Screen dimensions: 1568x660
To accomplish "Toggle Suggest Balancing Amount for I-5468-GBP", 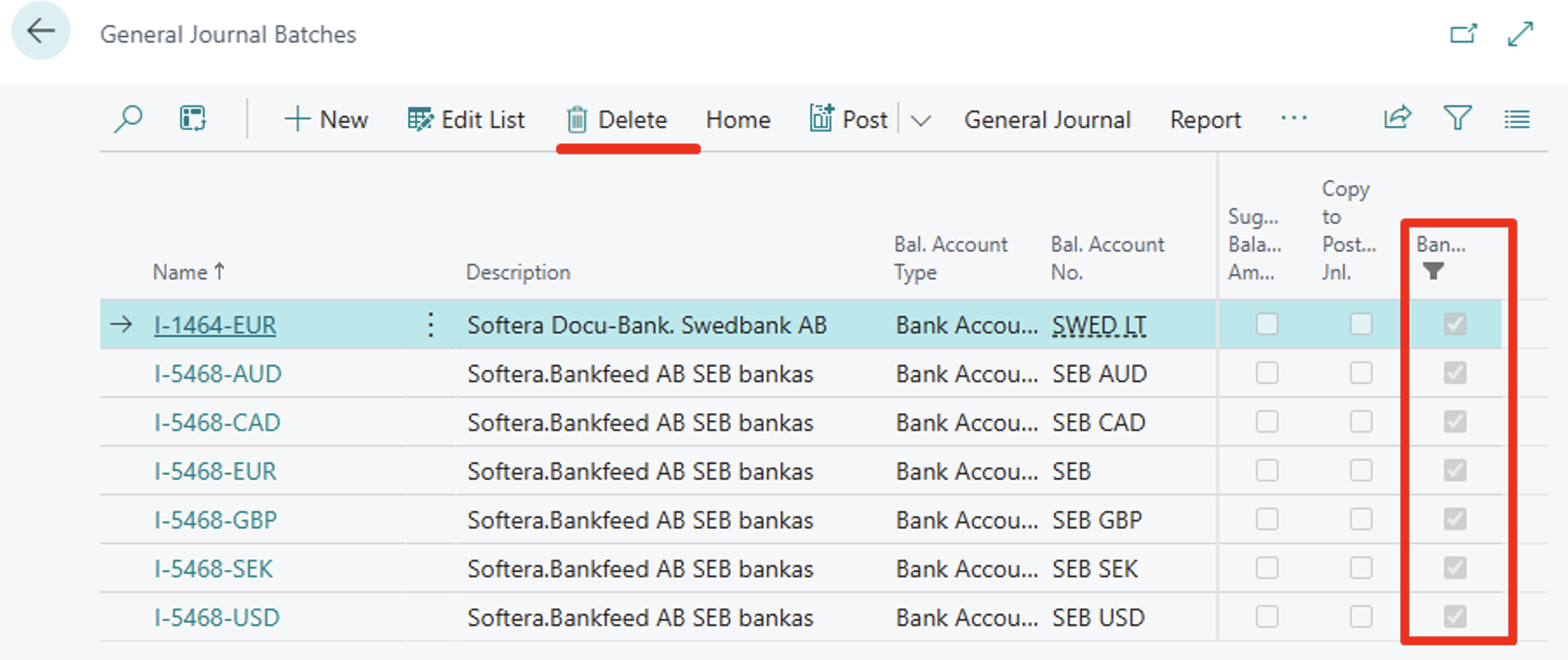I will [1267, 518].
